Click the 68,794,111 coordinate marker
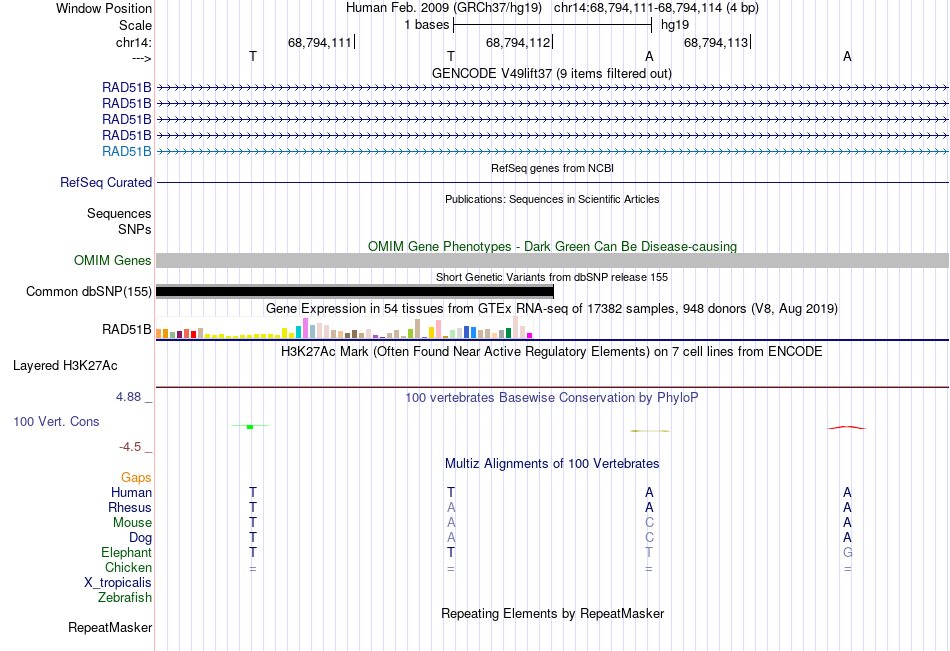 (x=319, y=42)
